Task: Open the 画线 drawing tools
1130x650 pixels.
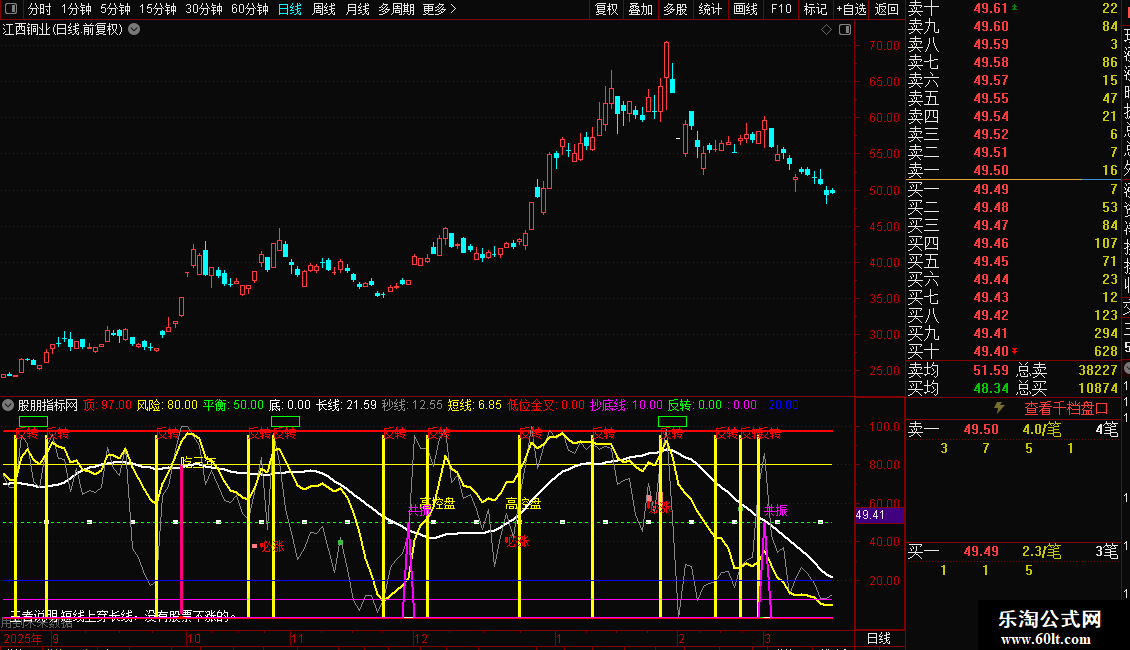Action: point(745,9)
